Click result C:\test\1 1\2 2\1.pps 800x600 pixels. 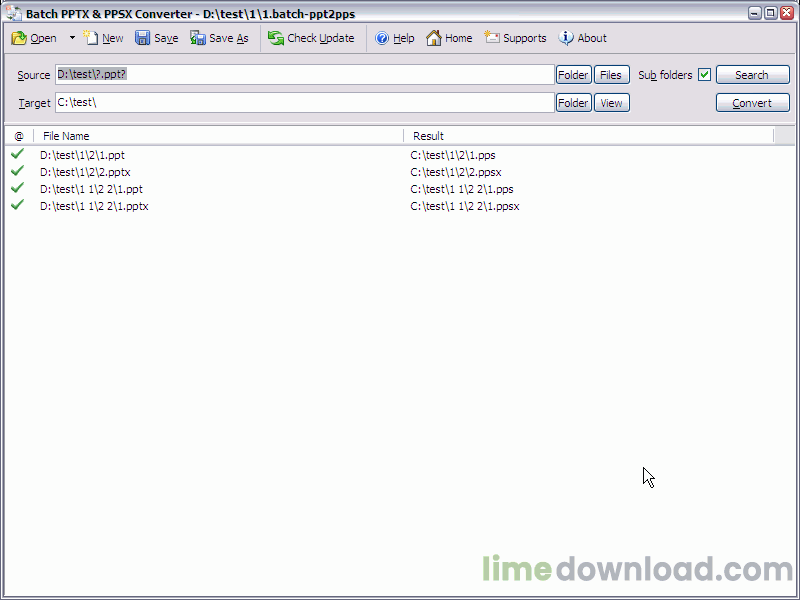point(462,189)
